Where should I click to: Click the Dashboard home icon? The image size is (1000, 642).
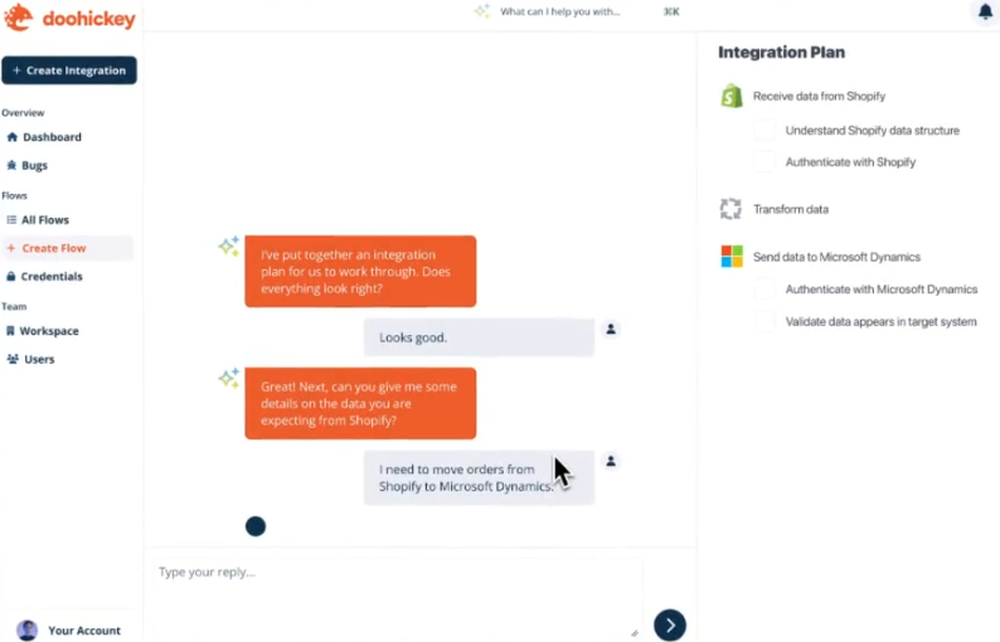[x=12, y=137]
